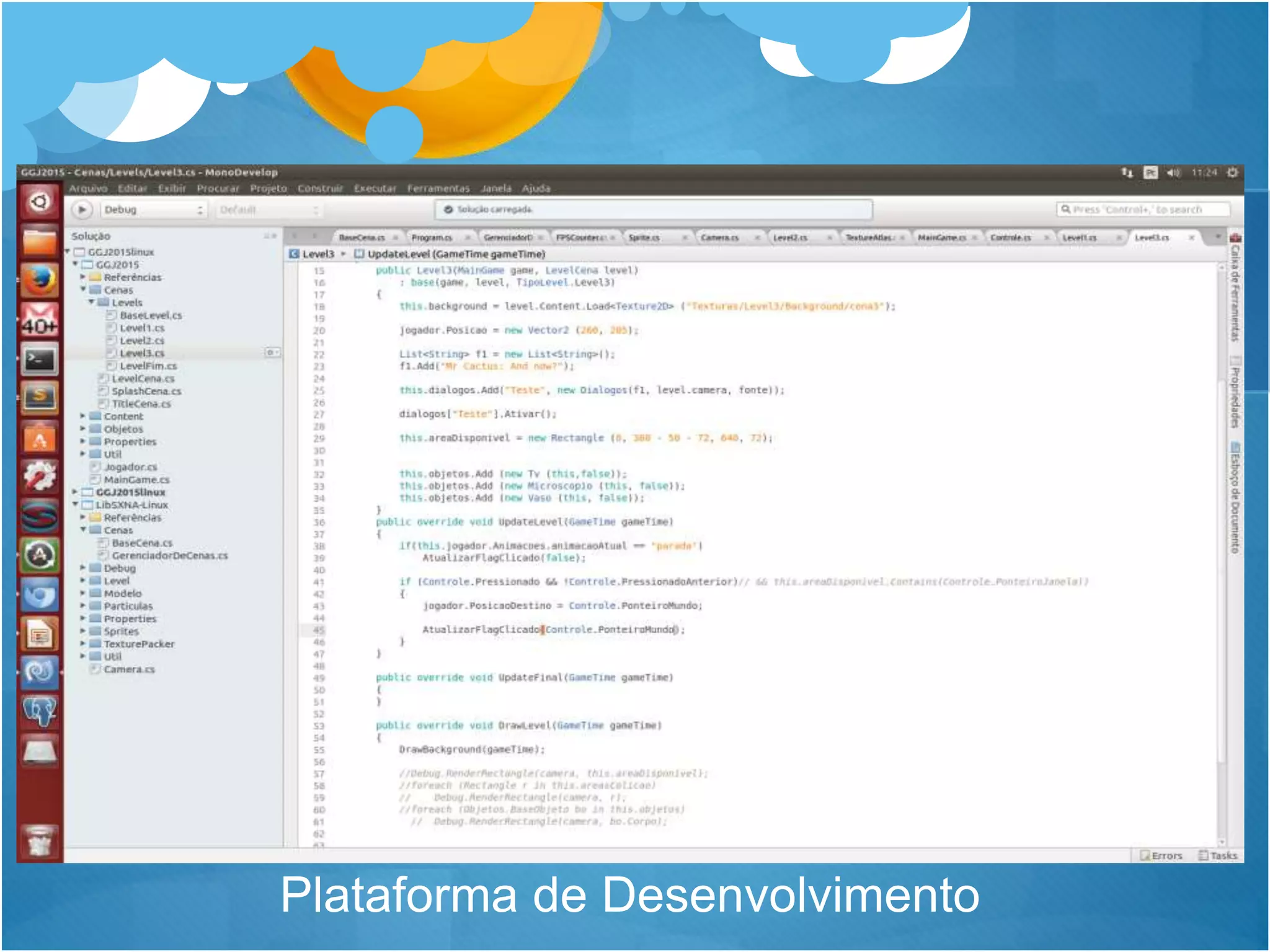Expand the TexturePacker folder

pyautogui.click(x=83, y=644)
